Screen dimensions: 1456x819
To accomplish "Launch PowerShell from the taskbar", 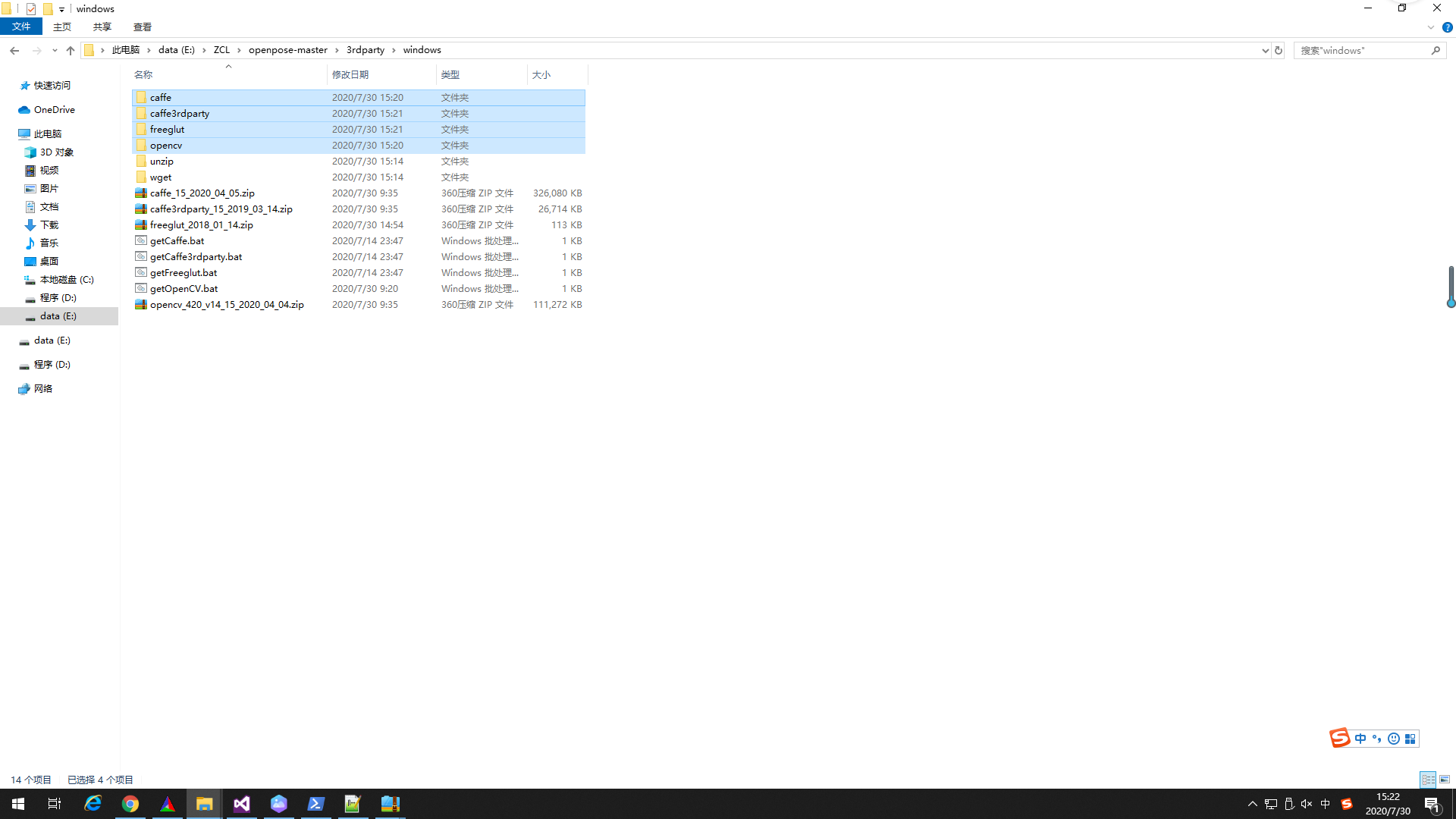I will point(316,803).
